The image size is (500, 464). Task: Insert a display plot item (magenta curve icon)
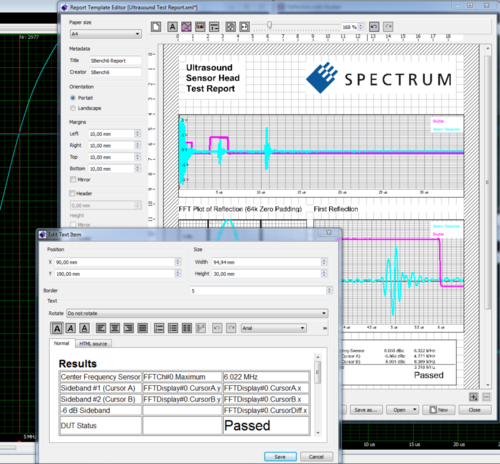pyautogui.click(x=186, y=27)
